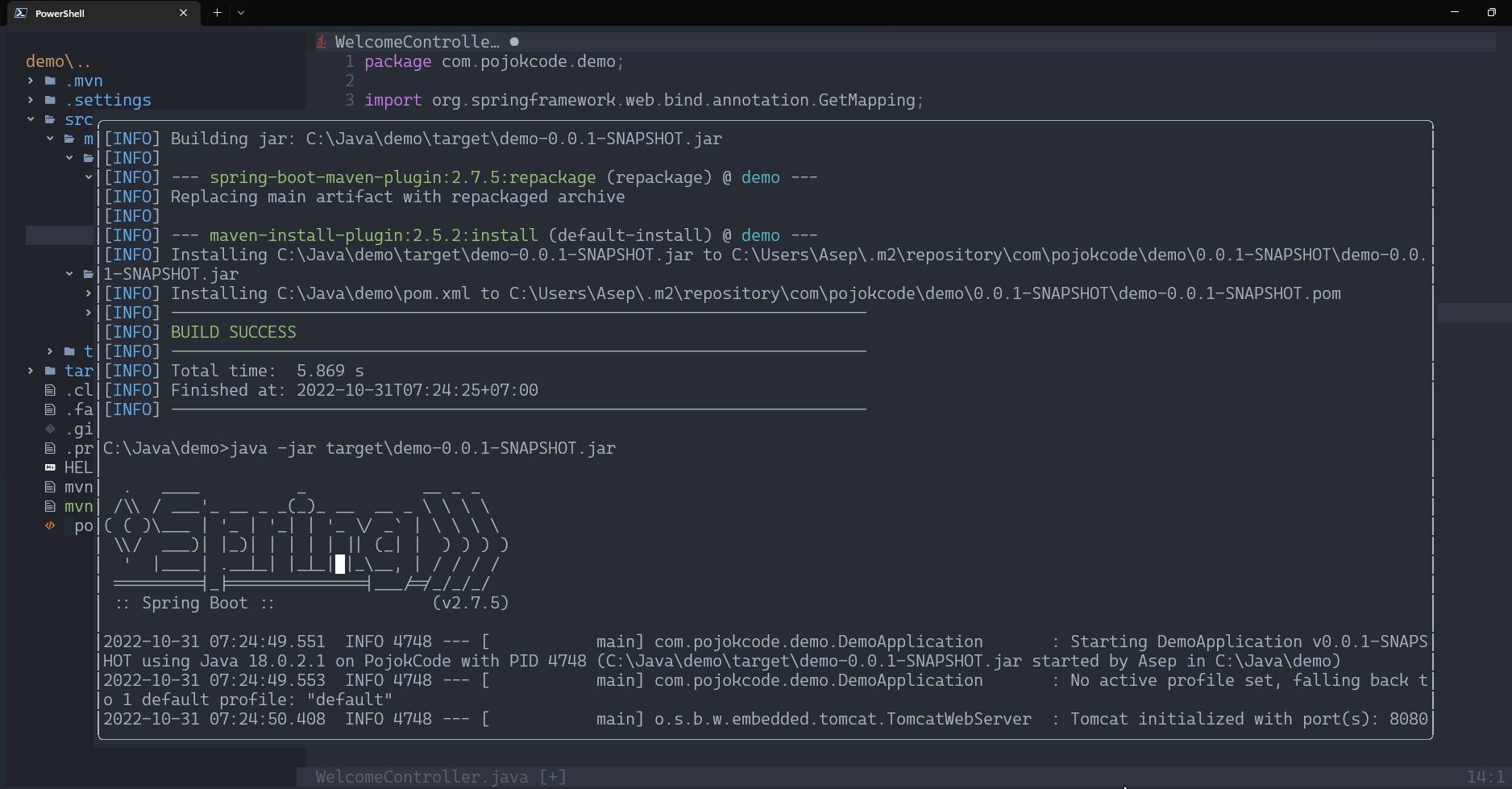Collapse the src folder chevron
This screenshot has width=1512, height=789.
[31, 119]
